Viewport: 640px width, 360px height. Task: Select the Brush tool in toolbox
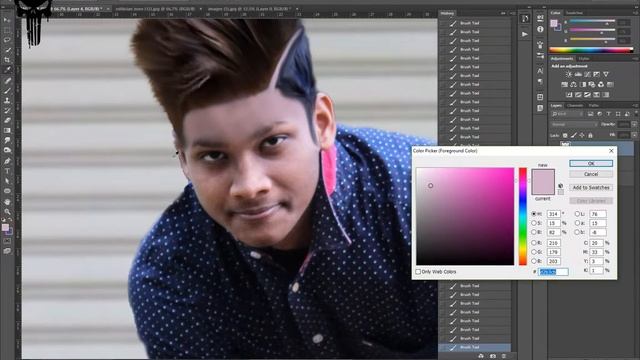click(7, 90)
